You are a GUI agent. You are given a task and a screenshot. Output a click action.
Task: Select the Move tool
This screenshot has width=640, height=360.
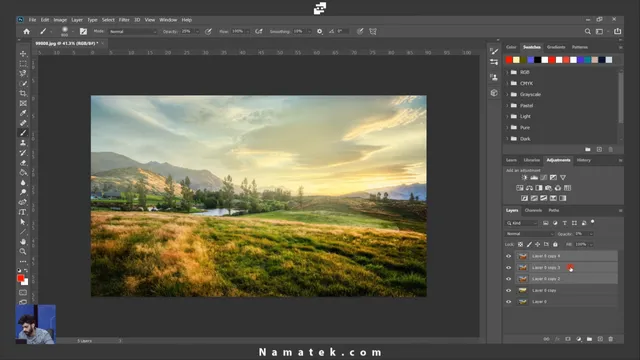[23, 53]
